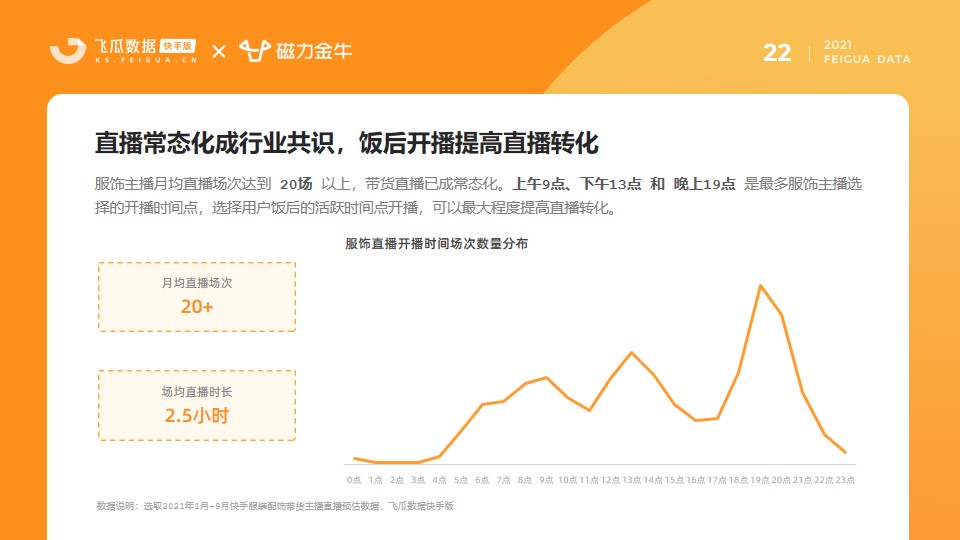
Task: Click the 飞瓜数据 logo icon
Action: click(x=68, y=51)
